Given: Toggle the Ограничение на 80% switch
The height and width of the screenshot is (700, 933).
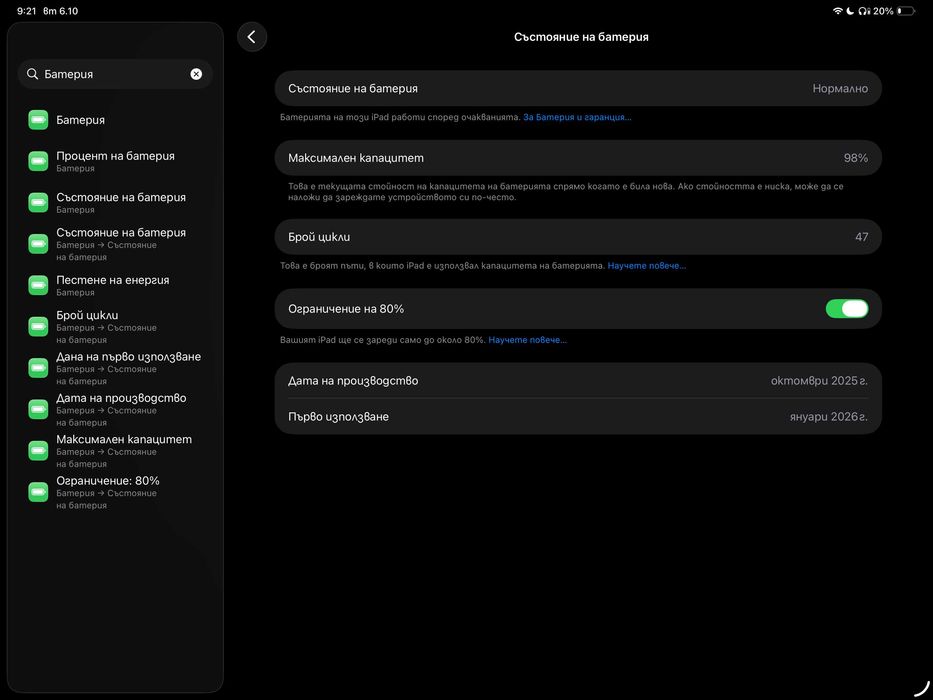Looking at the screenshot, I should tap(847, 308).
